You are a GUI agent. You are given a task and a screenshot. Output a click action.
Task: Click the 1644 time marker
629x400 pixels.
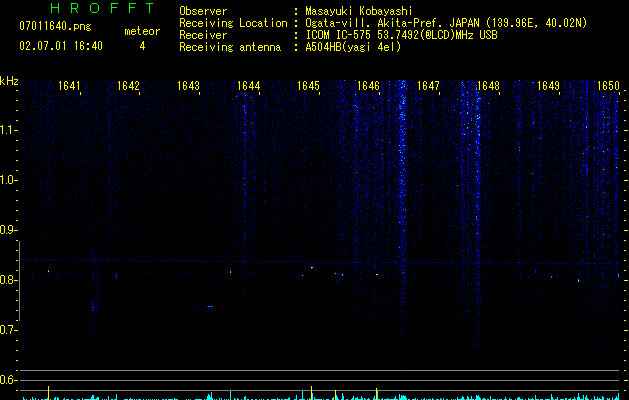tap(249, 86)
